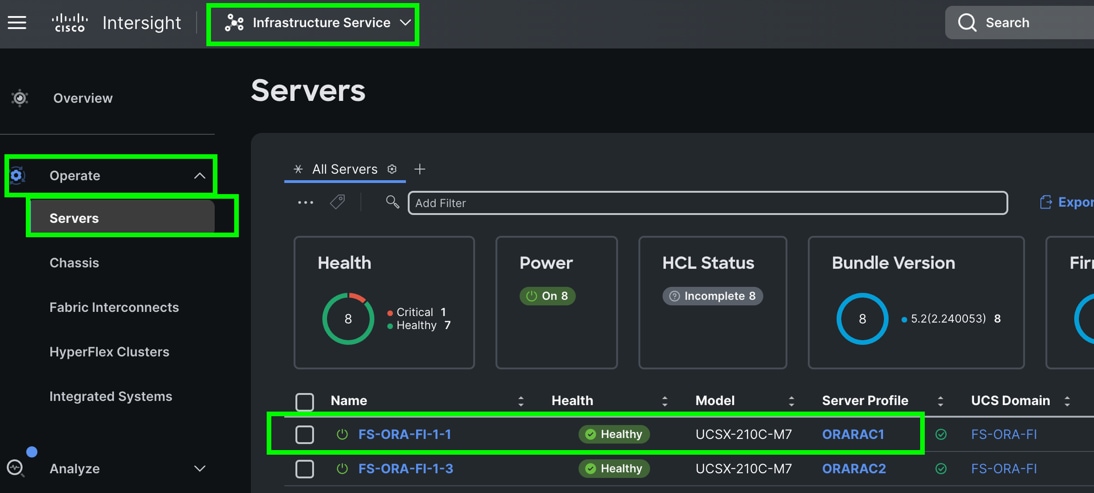Screen dimensions: 1094x493
Task: Click the Infrastructure Service network icon
Action: pyautogui.click(x=234, y=23)
